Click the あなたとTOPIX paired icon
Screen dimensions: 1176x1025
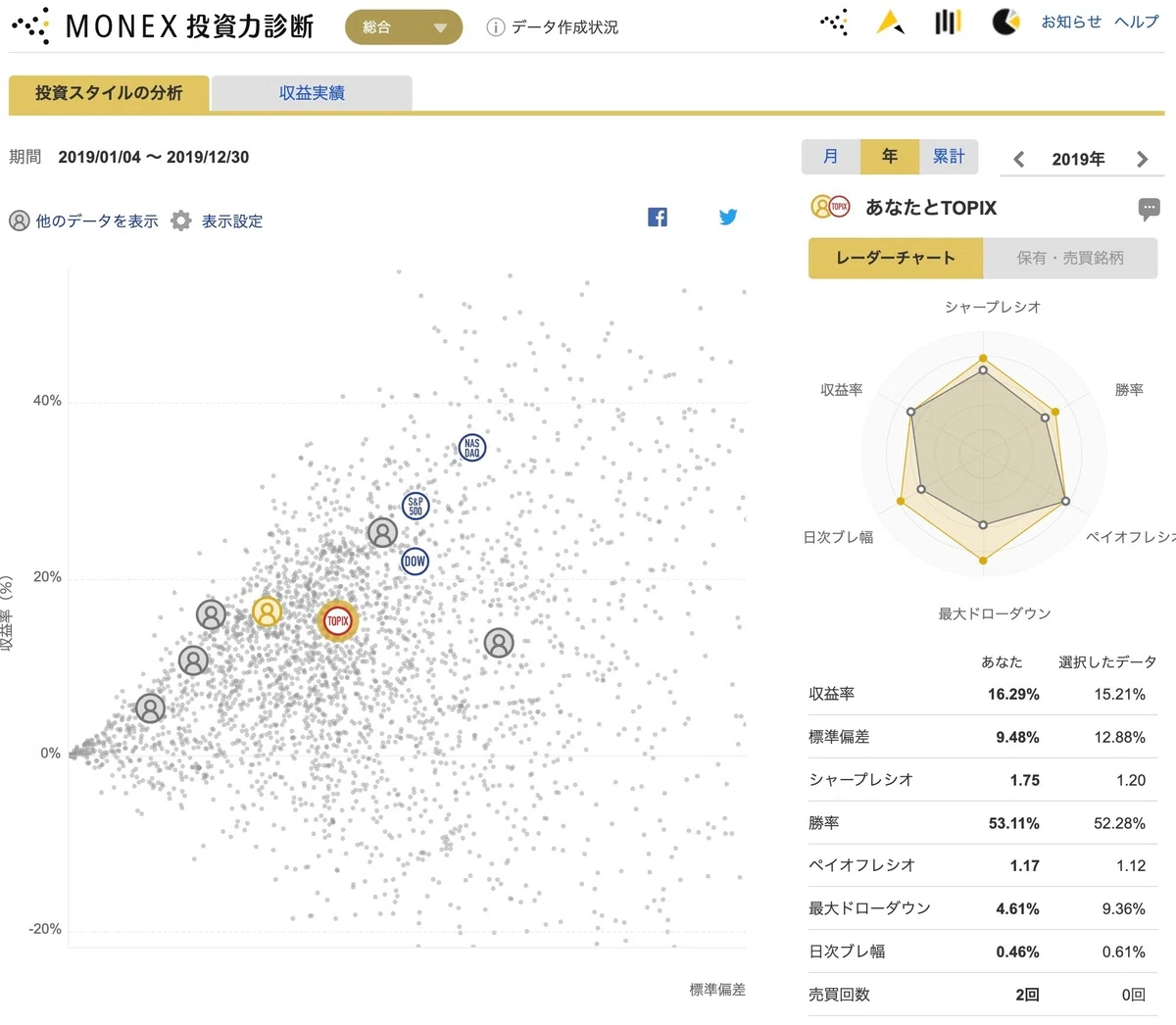coord(830,207)
